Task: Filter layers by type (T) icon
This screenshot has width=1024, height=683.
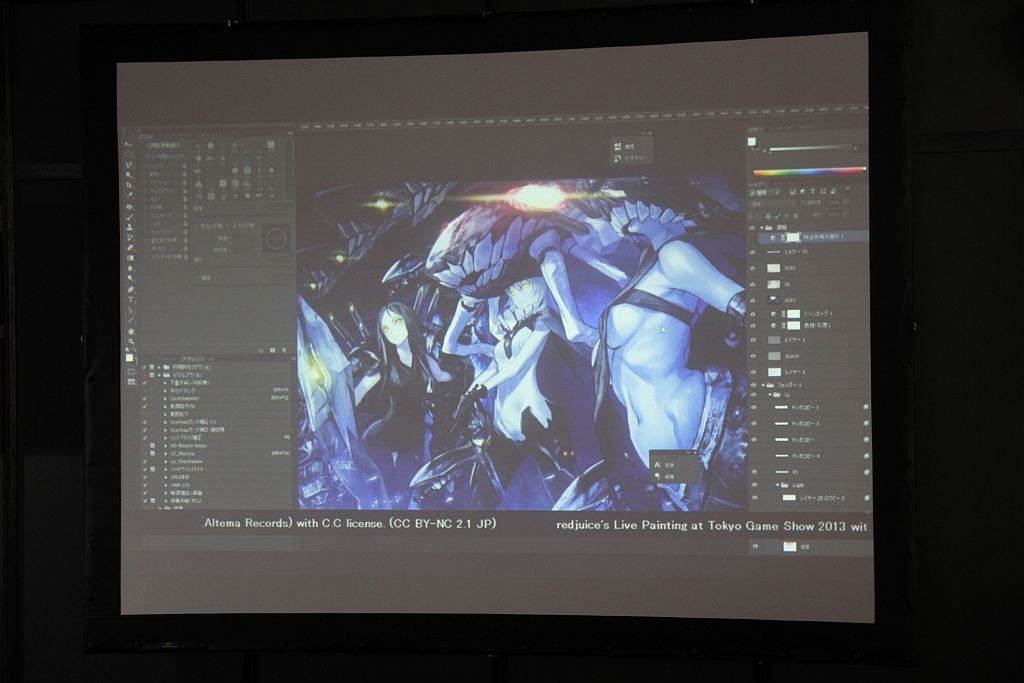Action: [812, 191]
